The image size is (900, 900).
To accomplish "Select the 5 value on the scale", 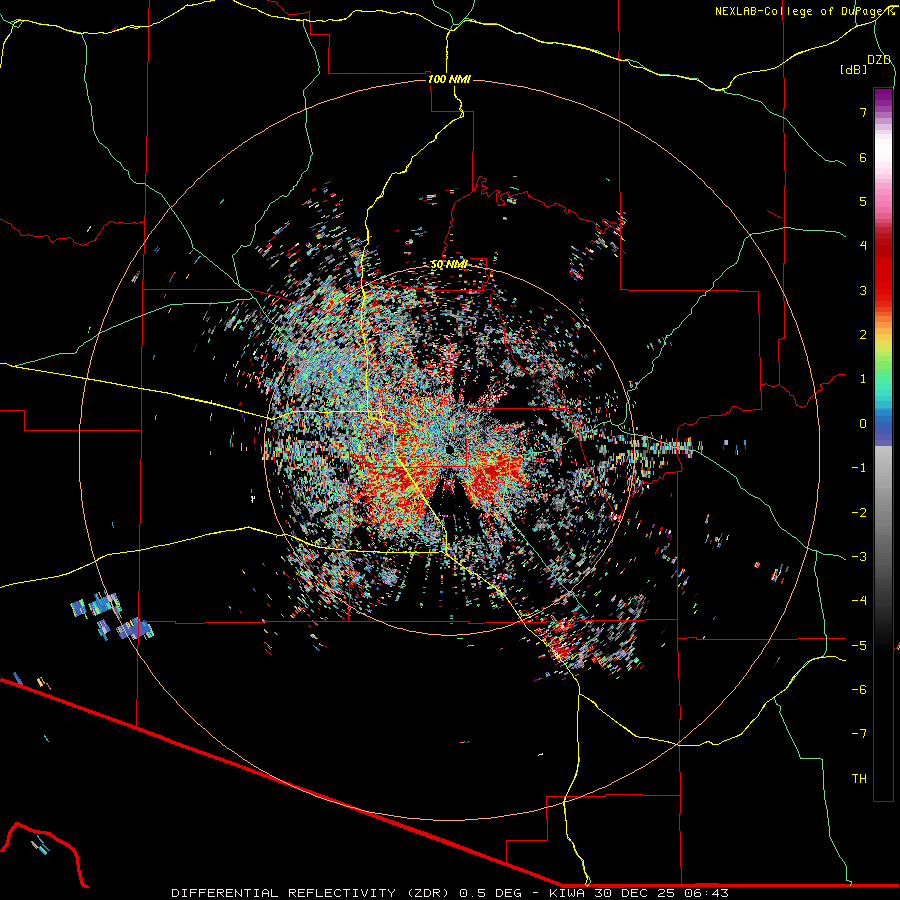I will [863, 201].
